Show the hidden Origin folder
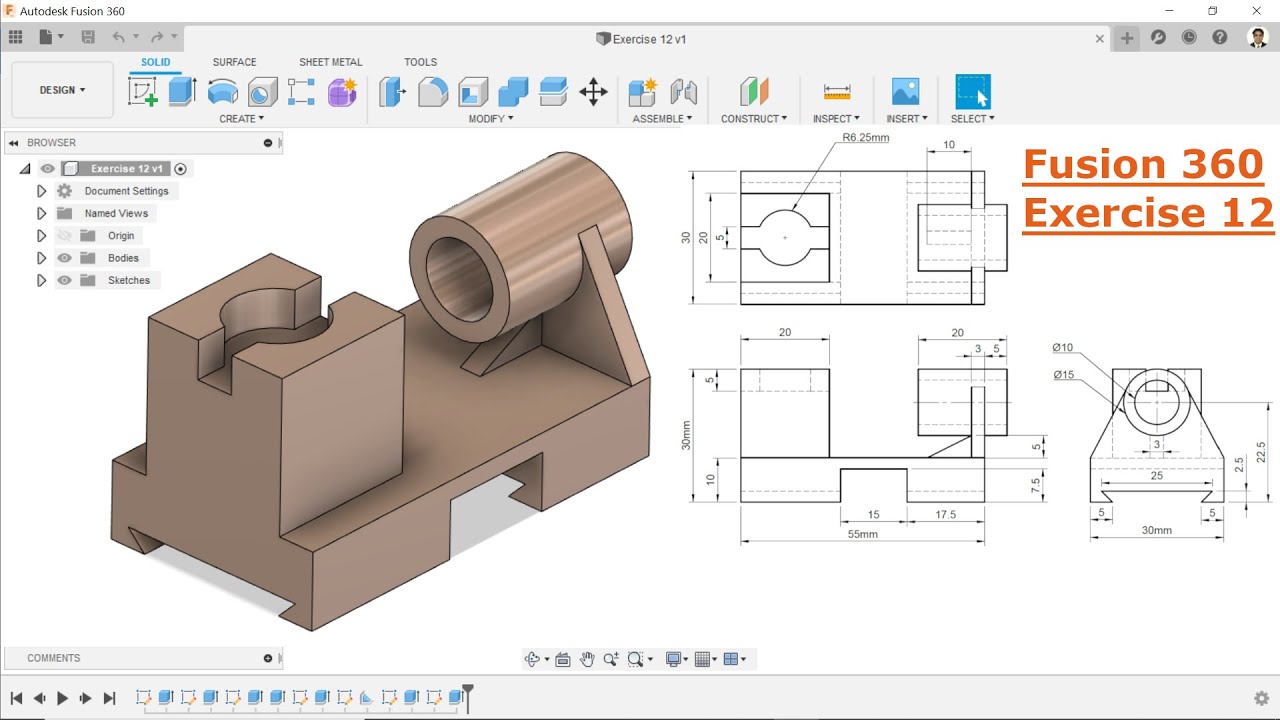 pyautogui.click(x=65, y=236)
